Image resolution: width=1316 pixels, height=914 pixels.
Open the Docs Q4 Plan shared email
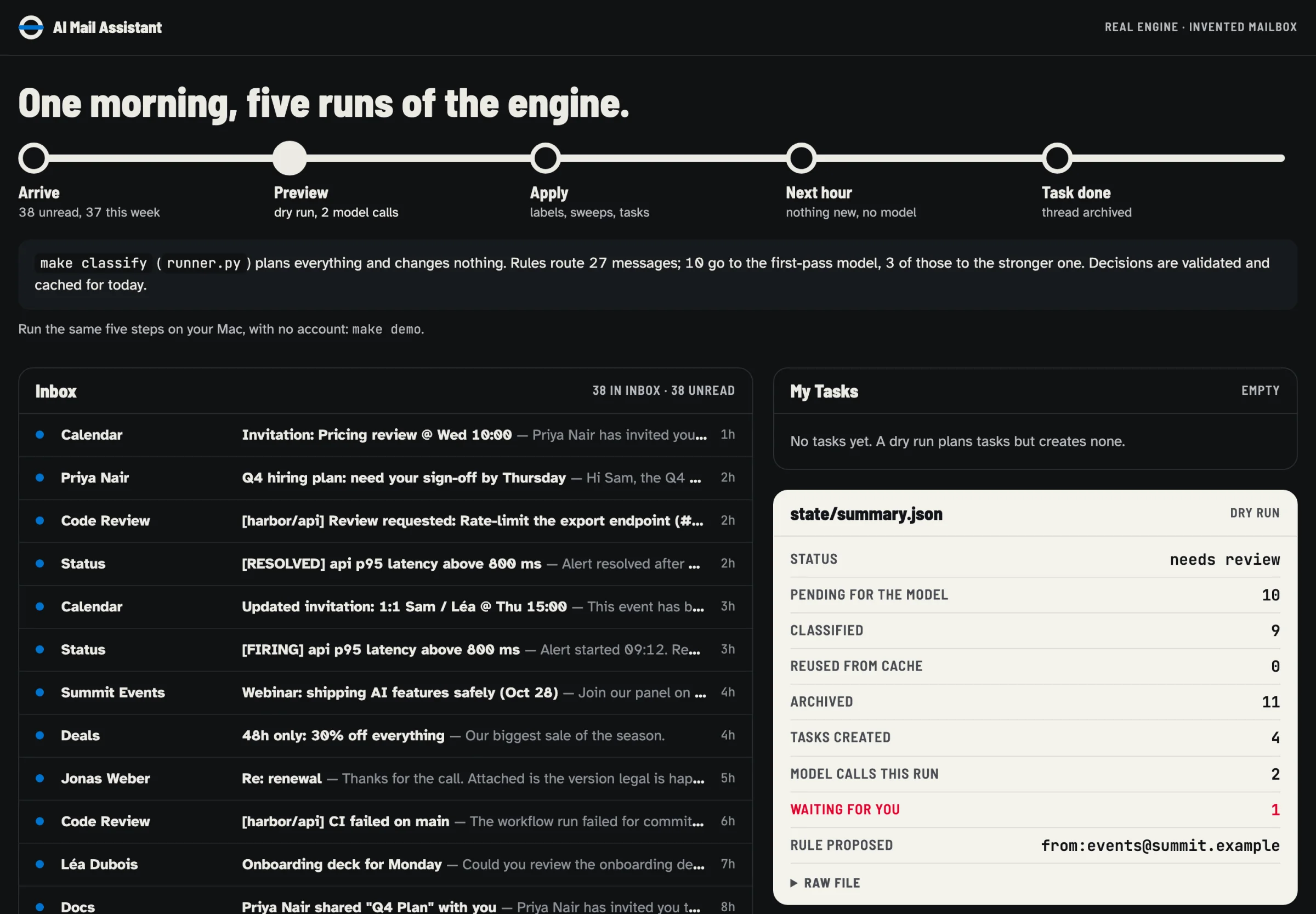[385, 901]
